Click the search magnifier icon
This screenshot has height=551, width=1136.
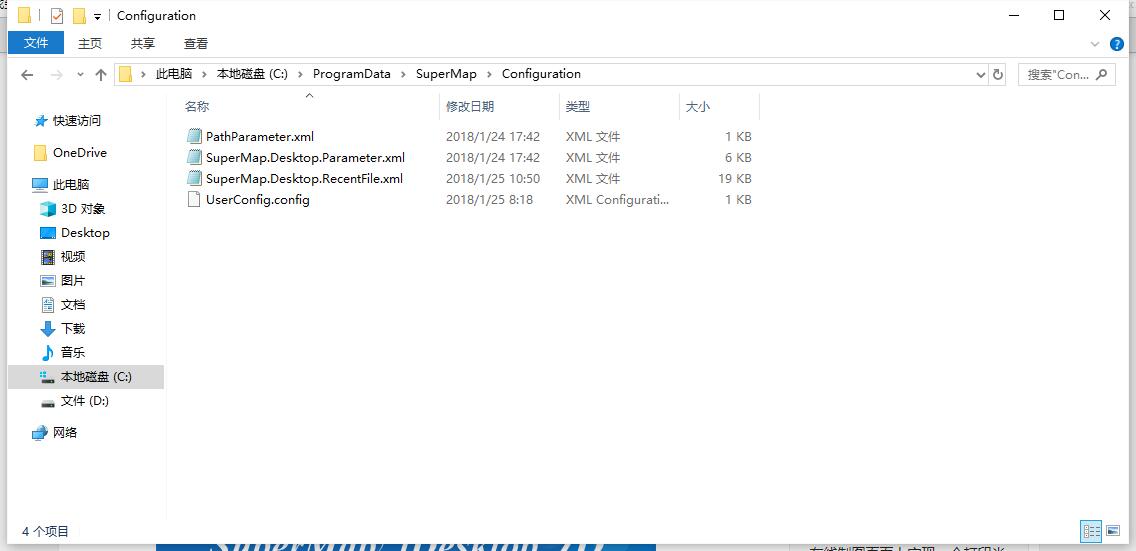point(1102,74)
